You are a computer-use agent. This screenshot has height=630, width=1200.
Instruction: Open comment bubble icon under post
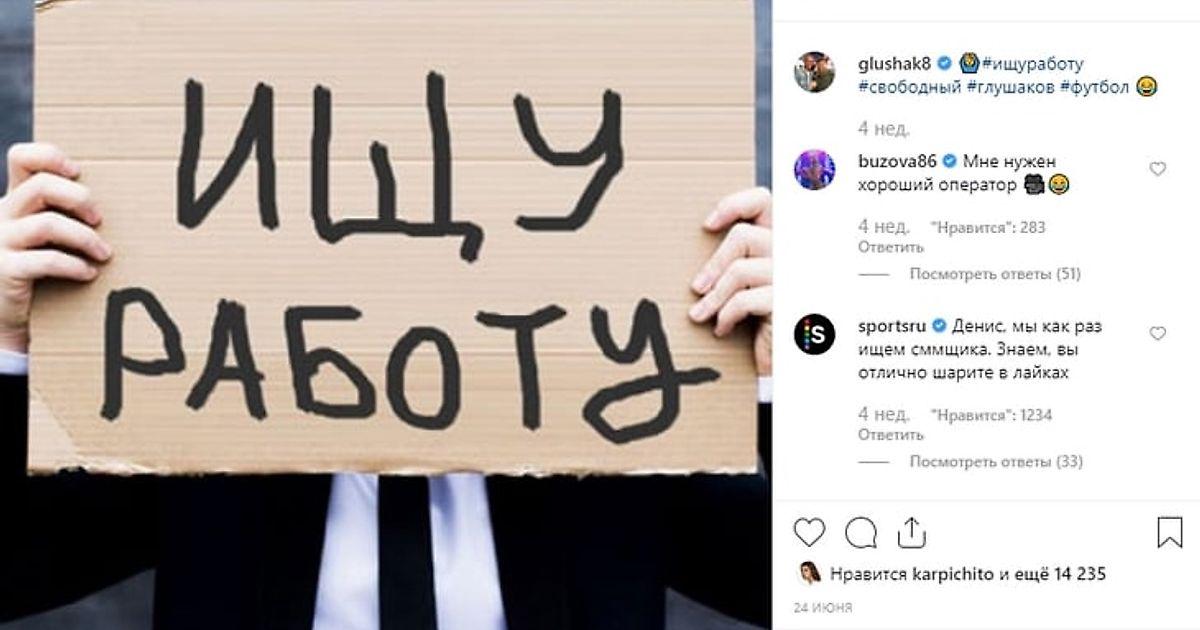click(860, 532)
